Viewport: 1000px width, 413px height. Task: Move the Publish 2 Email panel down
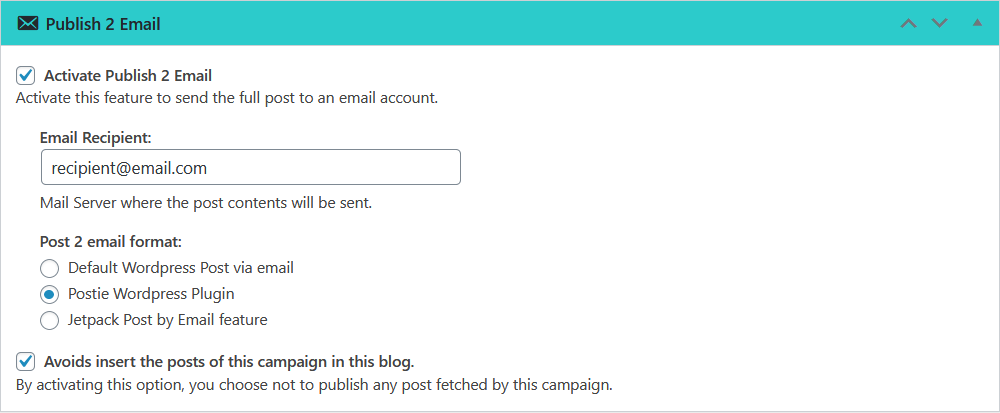click(x=939, y=24)
